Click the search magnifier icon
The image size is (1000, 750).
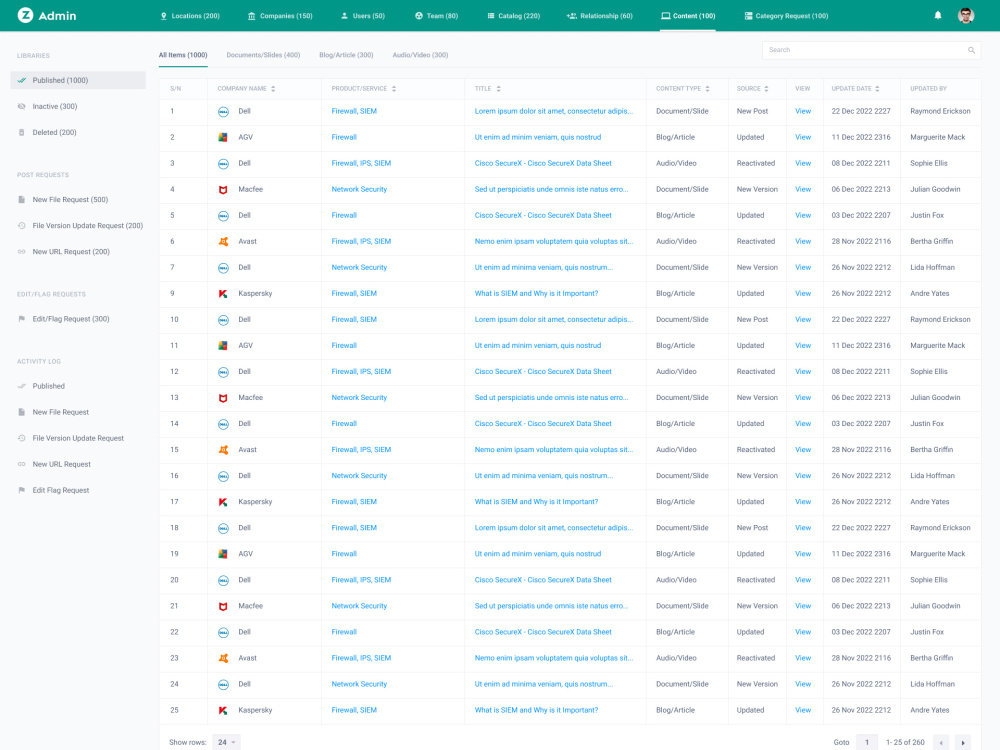coord(971,50)
